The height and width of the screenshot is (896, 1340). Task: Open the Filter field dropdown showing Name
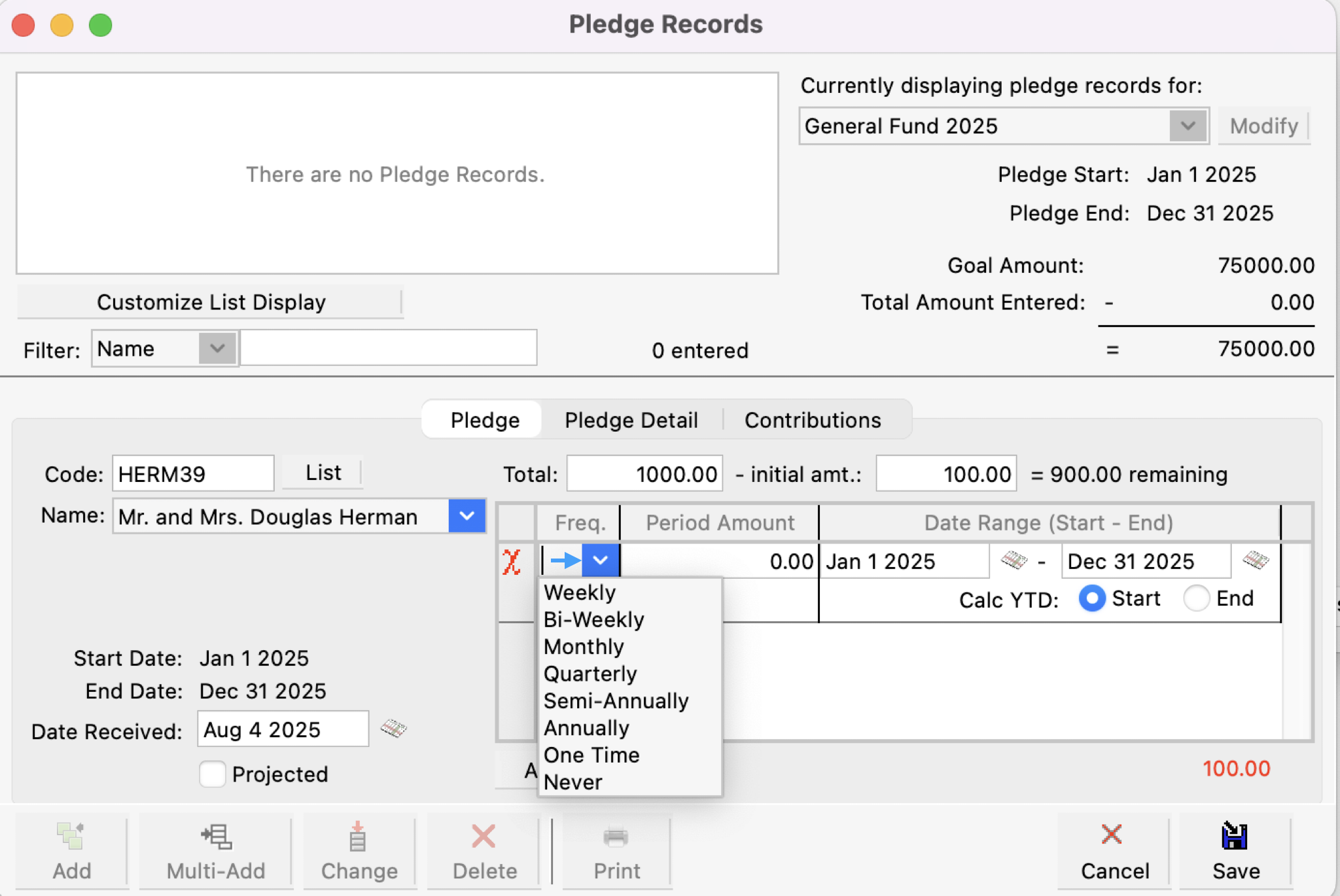point(216,349)
